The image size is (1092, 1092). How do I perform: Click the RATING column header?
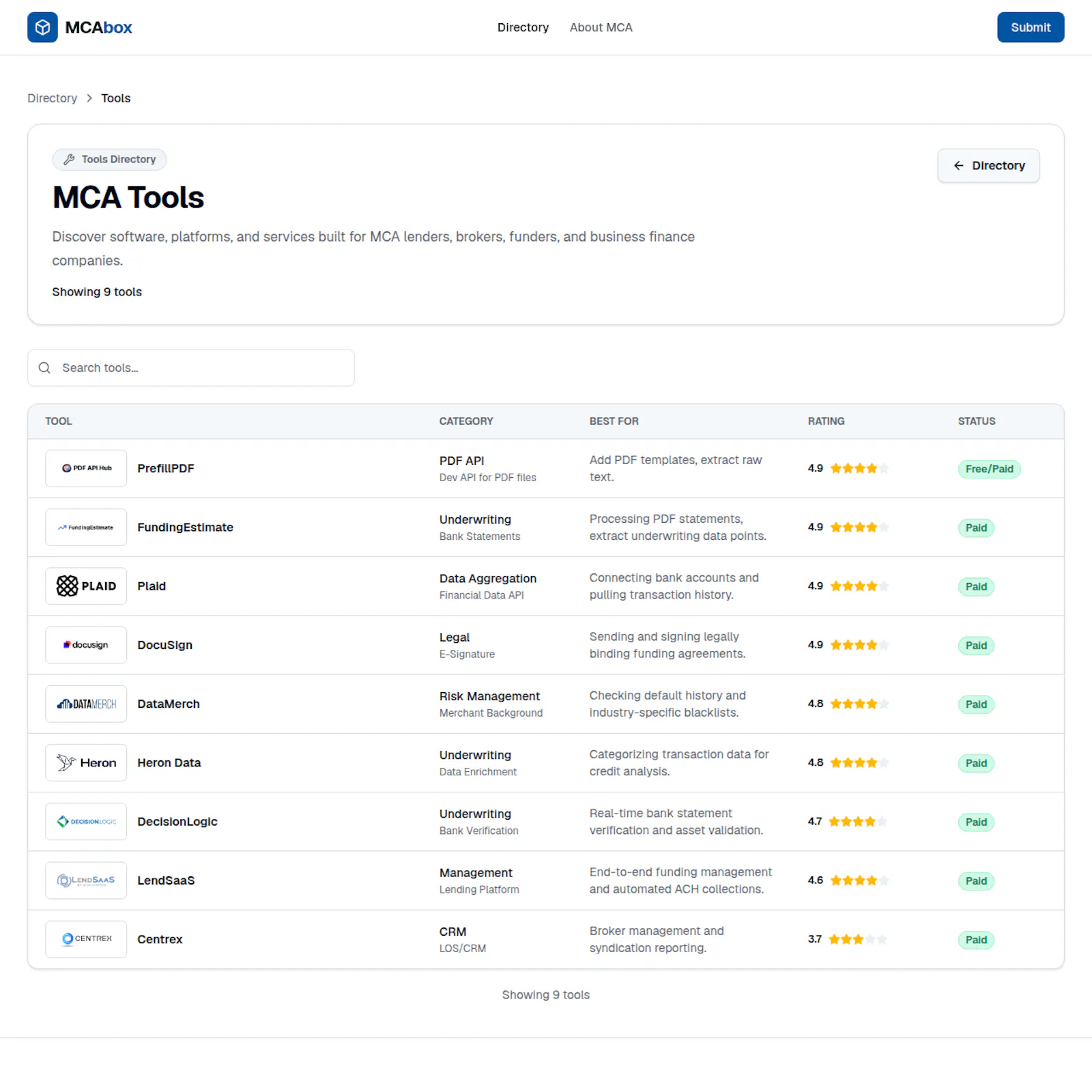coord(826,421)
